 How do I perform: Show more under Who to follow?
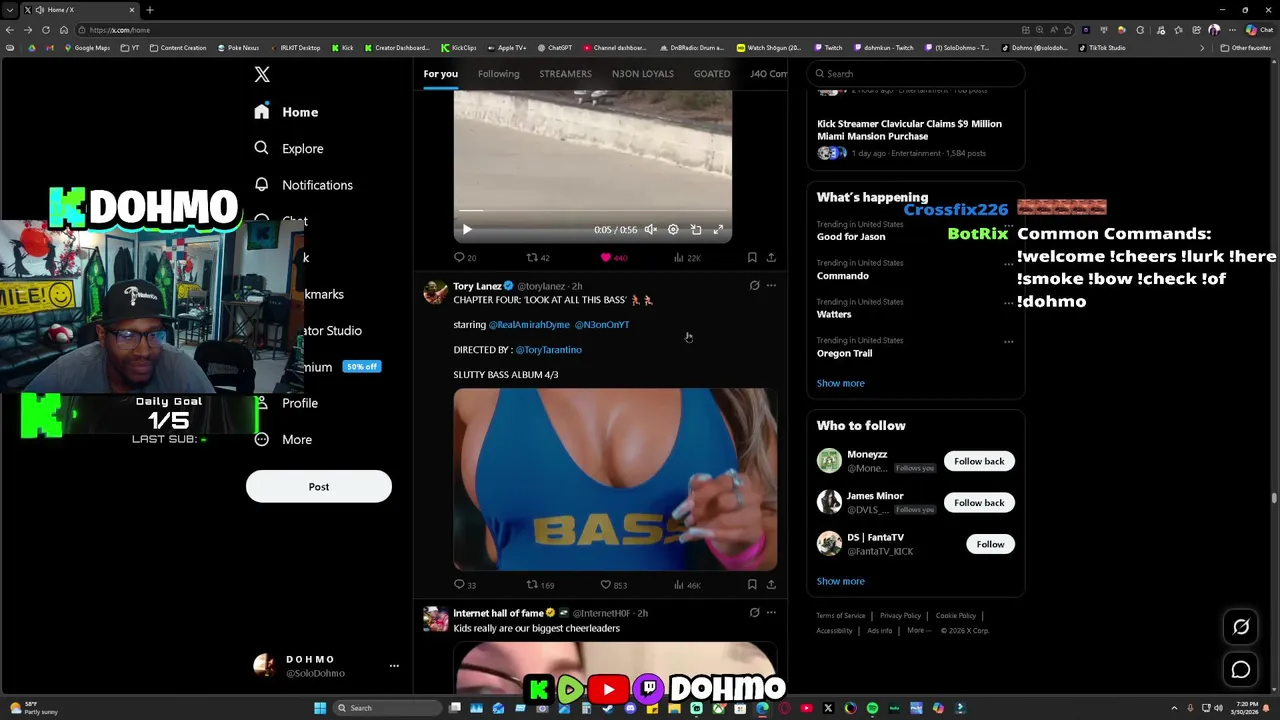click(840, 581)
